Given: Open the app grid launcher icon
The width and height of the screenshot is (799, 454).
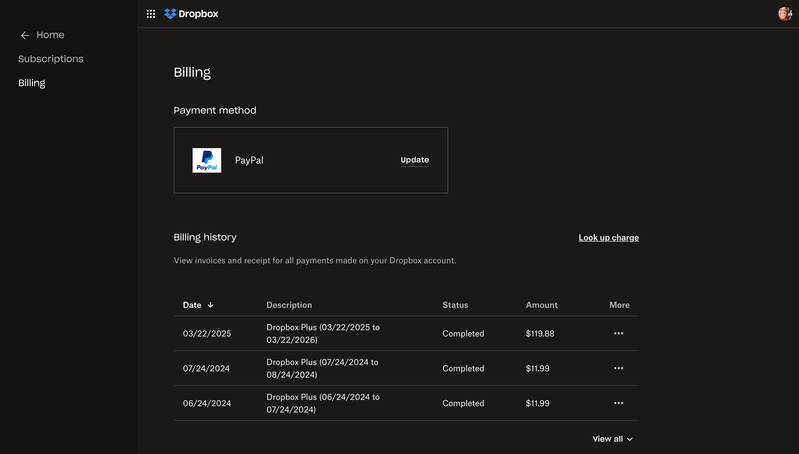Looking at the screenshot, I should click(x=151, y=14).
